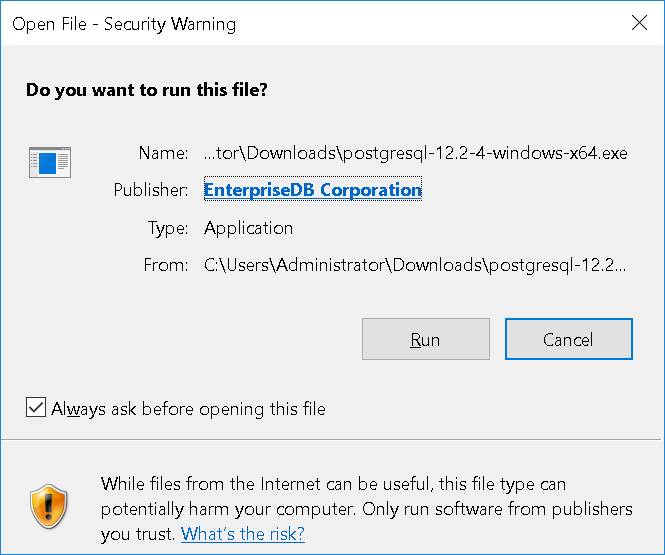665x555 pixels.
Task: Open the "What's the risk?" link
Action: (x=243, y=534)
